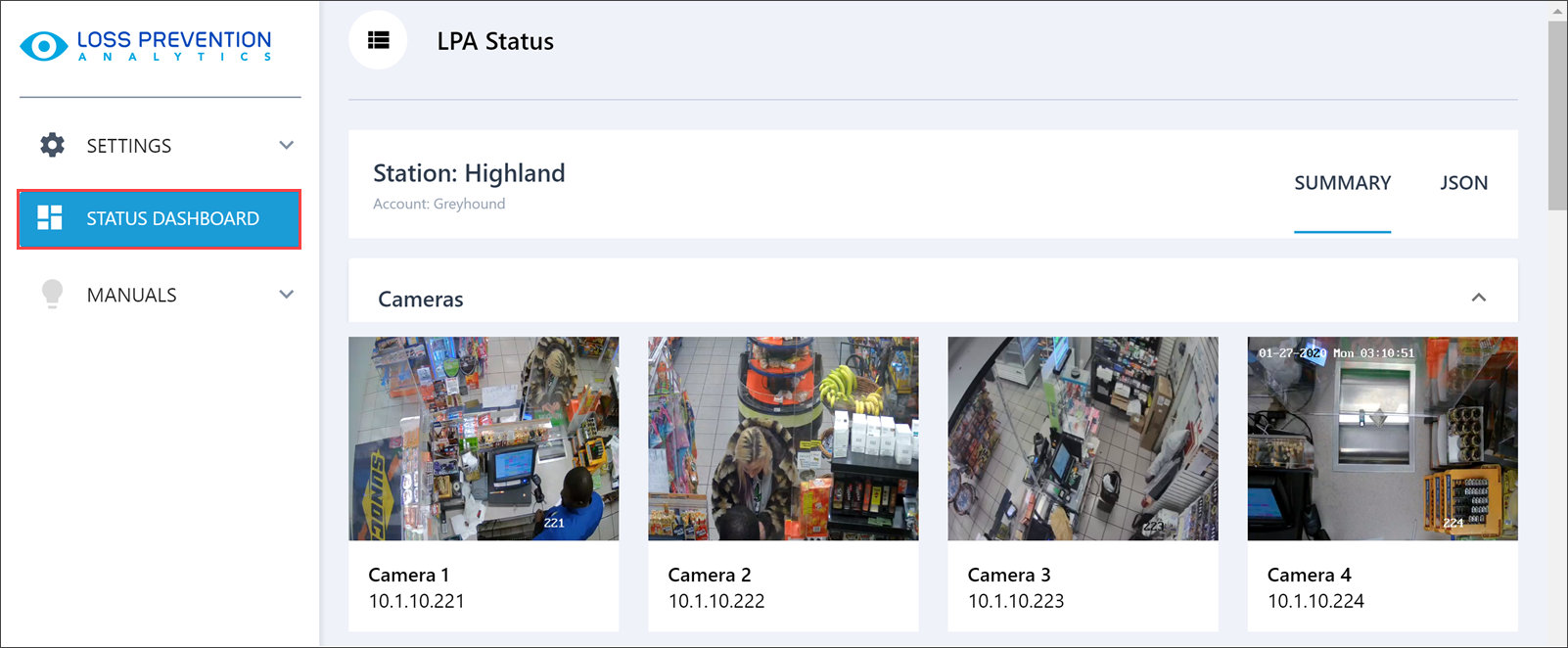Click the Manuals menu label
Viewport: 1568px width, 648px height.
(x=132, y=295)
